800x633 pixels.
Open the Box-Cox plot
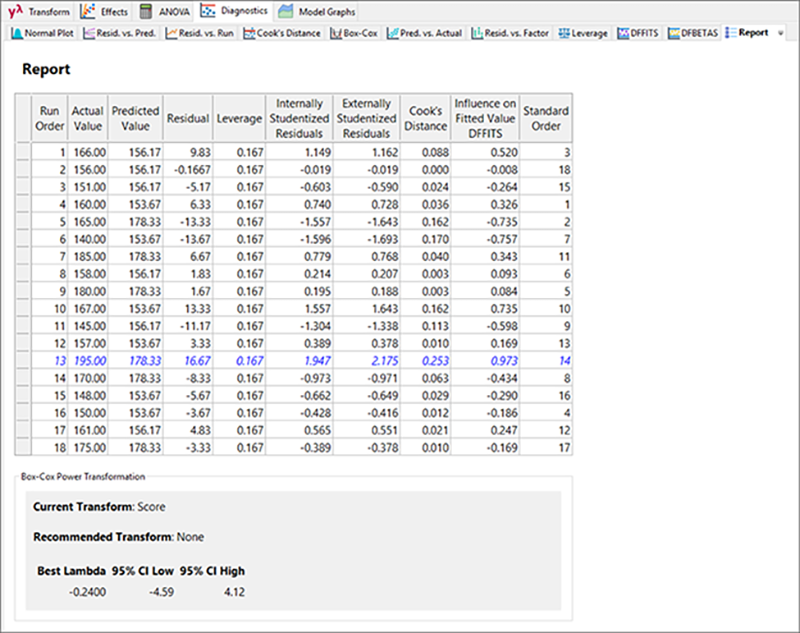pyautogui.click(x=355, y=33)
